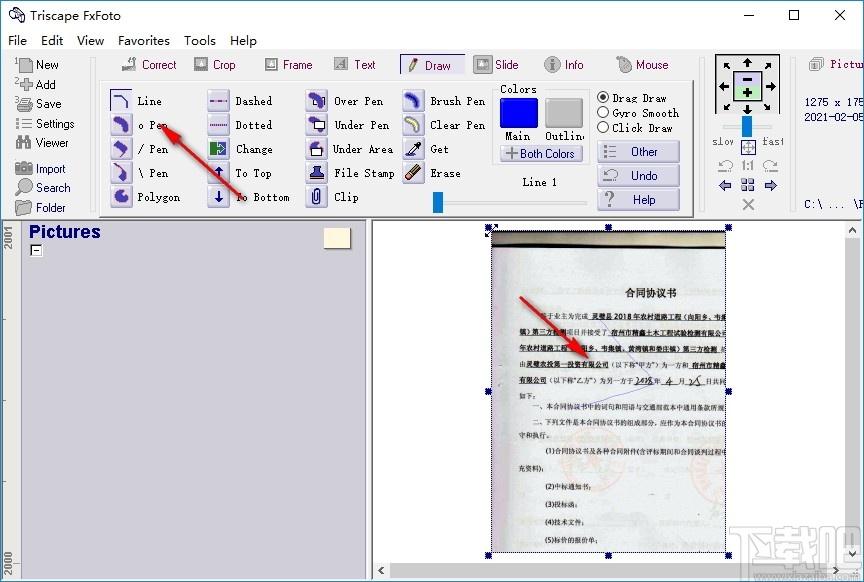This screenshot has width=864, height=582.
Task: Open Folder in the sidebar
Action: pyautogui.click(x=40, y=208)
